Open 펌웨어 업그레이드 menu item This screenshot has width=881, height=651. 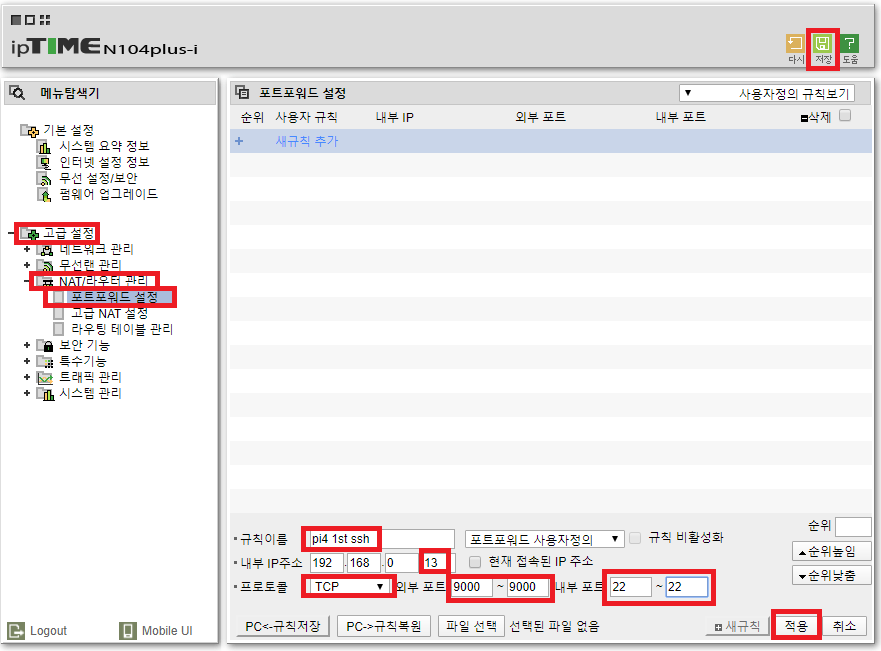click(108, 194)
